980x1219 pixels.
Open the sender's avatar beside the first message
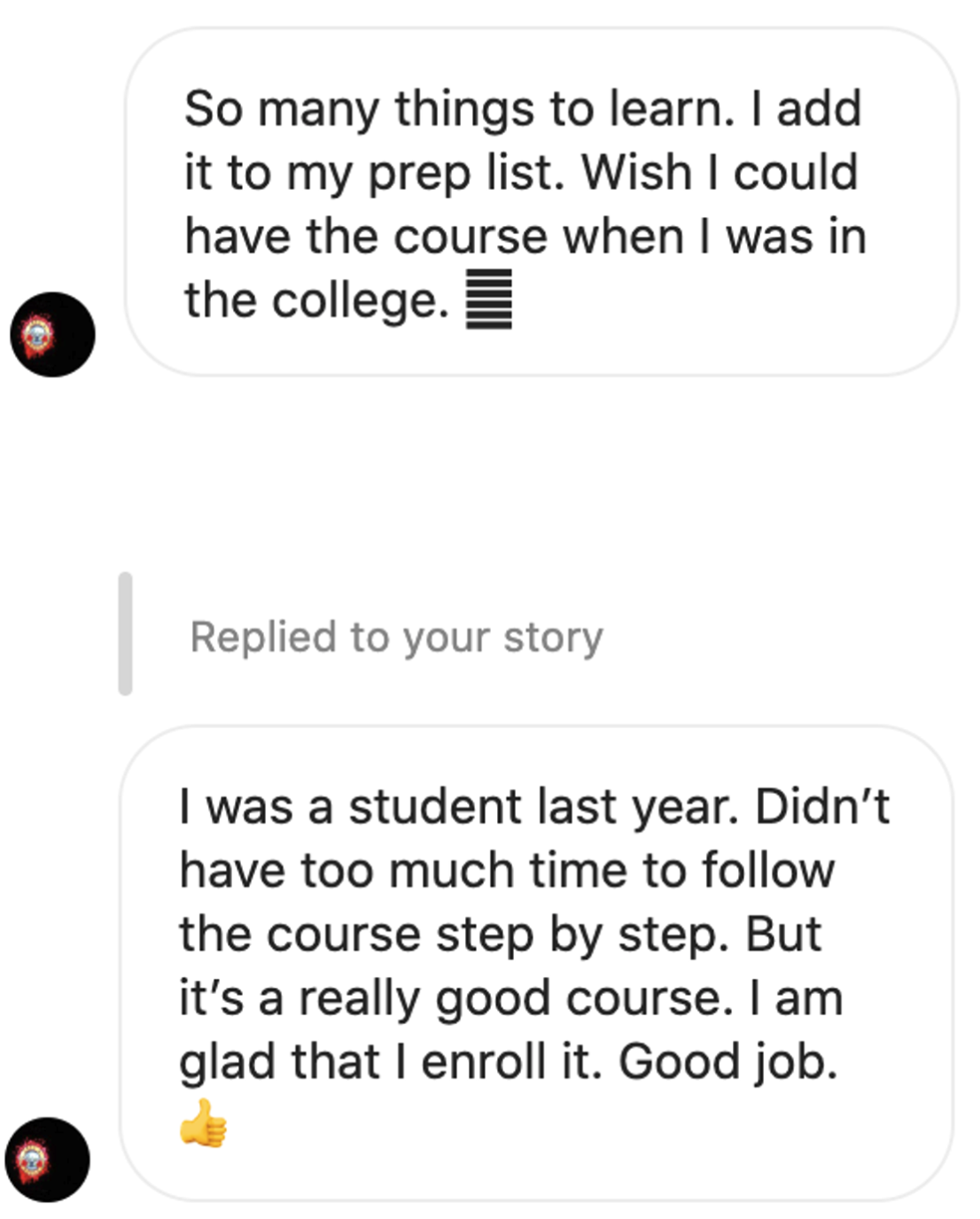52,335
